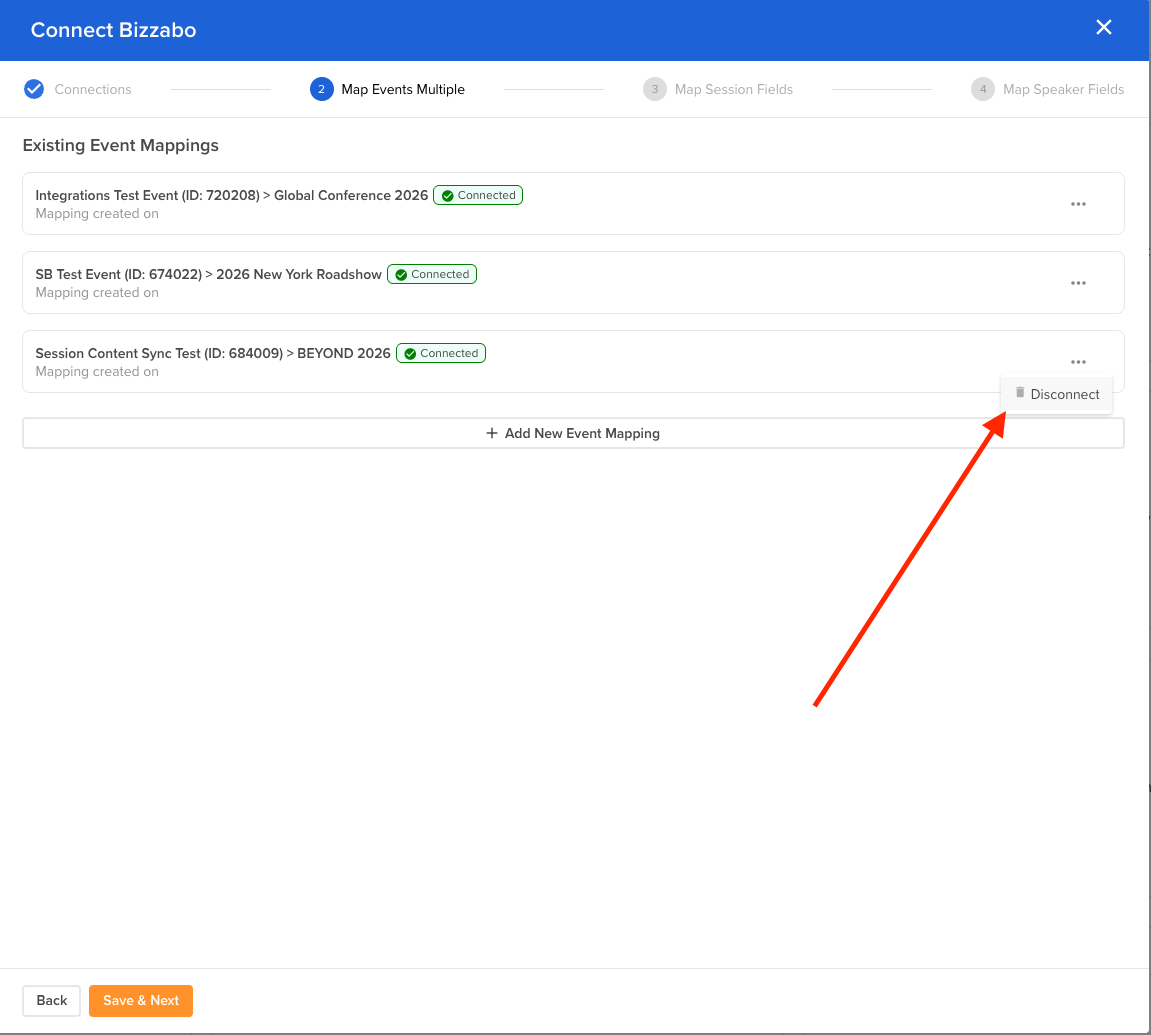Viewport: 1151px width, 1035px height.
Task: Click trash icon next to Disconnect
Action: (x=1020, y=393)
